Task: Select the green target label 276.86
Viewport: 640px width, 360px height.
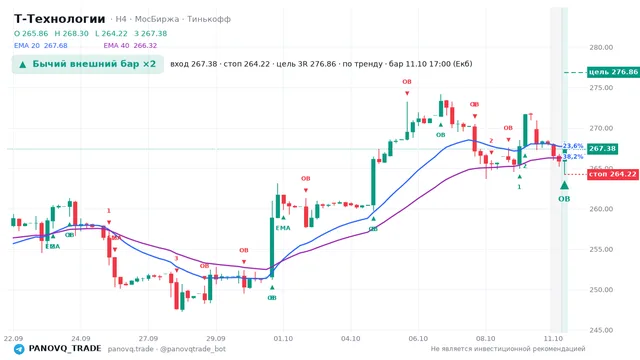Action: pyautogui.click(x=613, y=72)
